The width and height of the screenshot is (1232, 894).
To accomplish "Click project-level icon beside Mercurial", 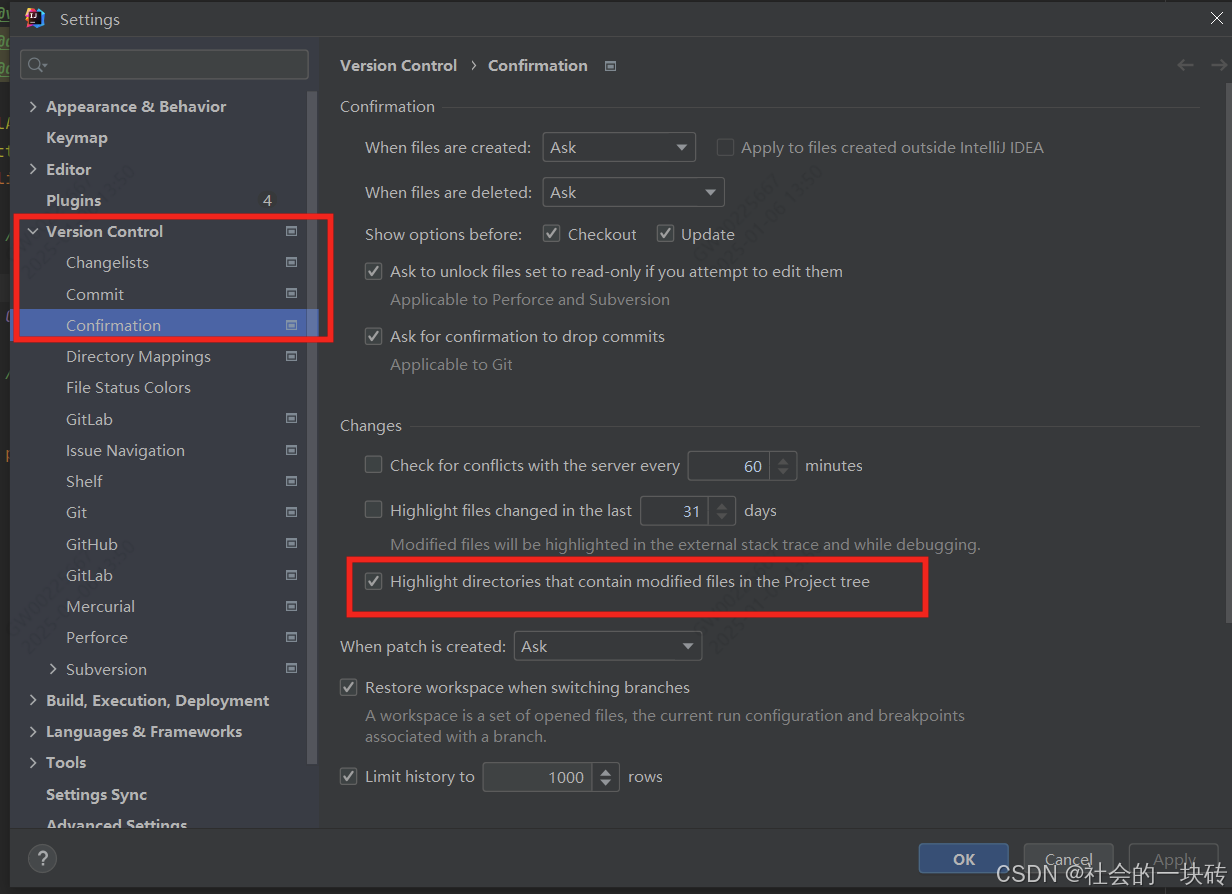I will coord(292,606).
